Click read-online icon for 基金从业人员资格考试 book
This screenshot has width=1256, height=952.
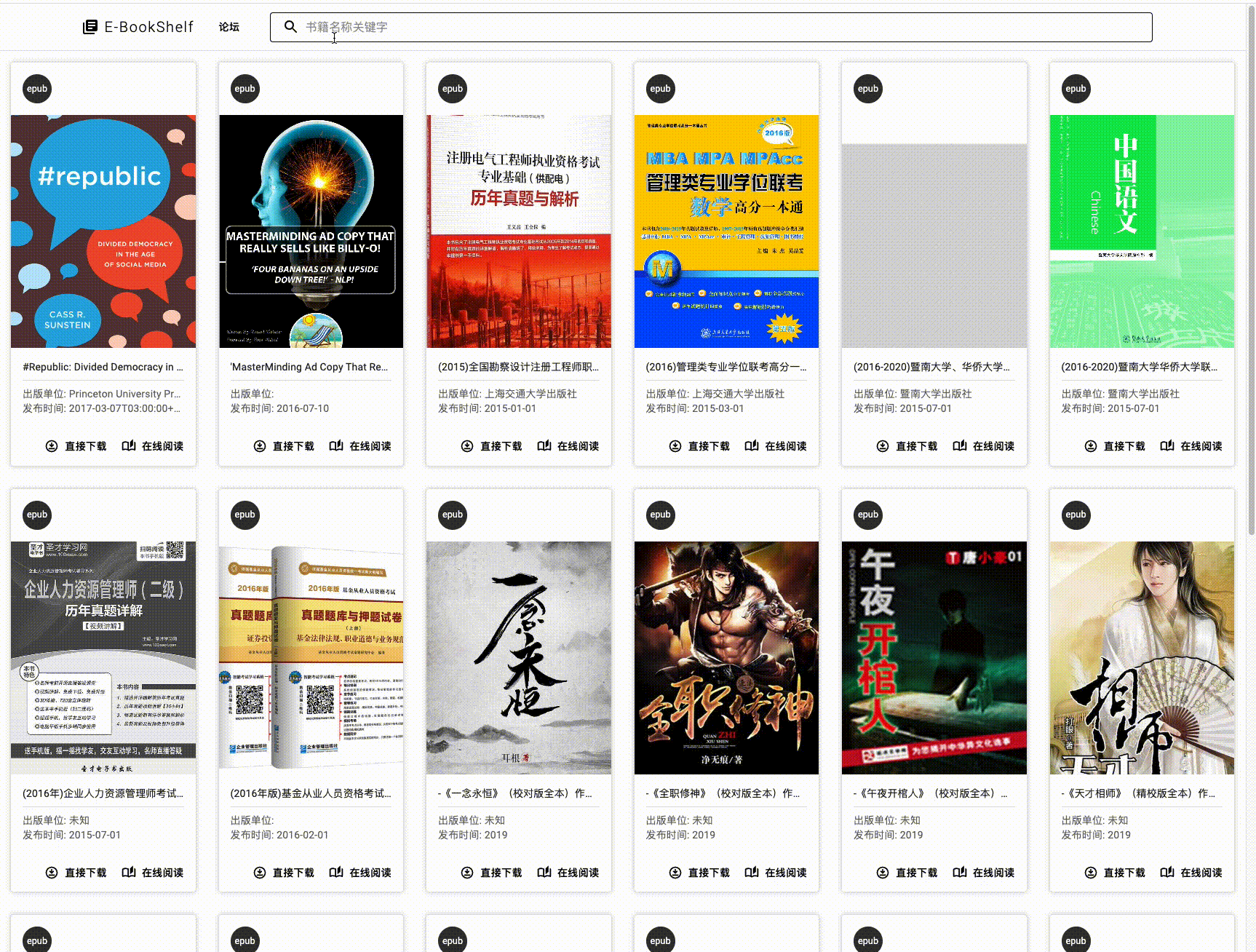pyautogui.click(x=336, y=873)
